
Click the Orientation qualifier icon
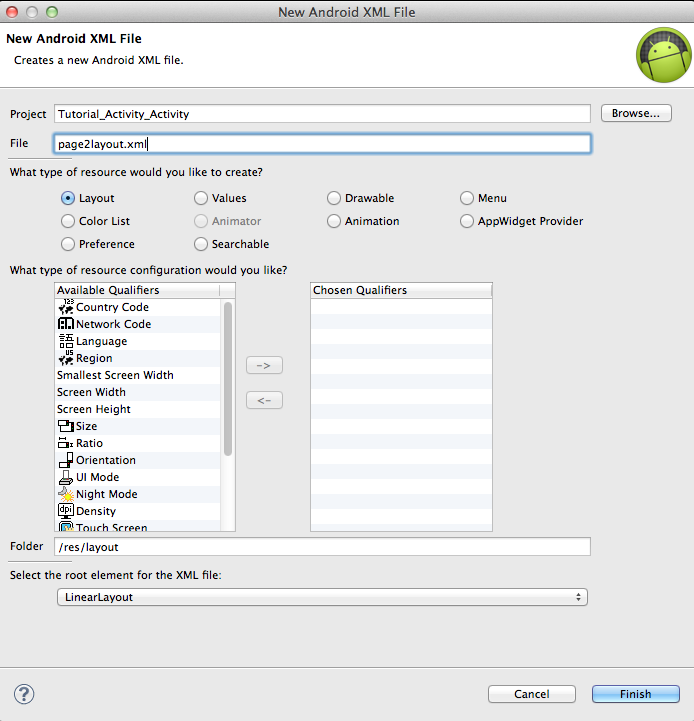coord(66,460)
